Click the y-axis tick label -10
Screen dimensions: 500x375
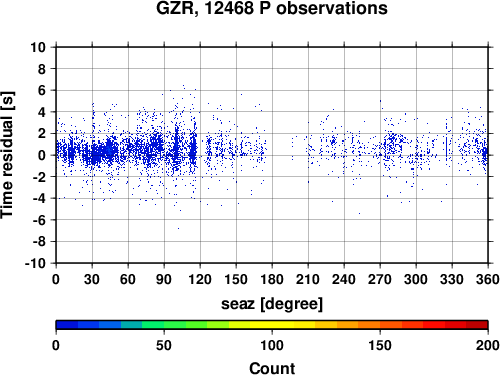click(x=35, y=263)
